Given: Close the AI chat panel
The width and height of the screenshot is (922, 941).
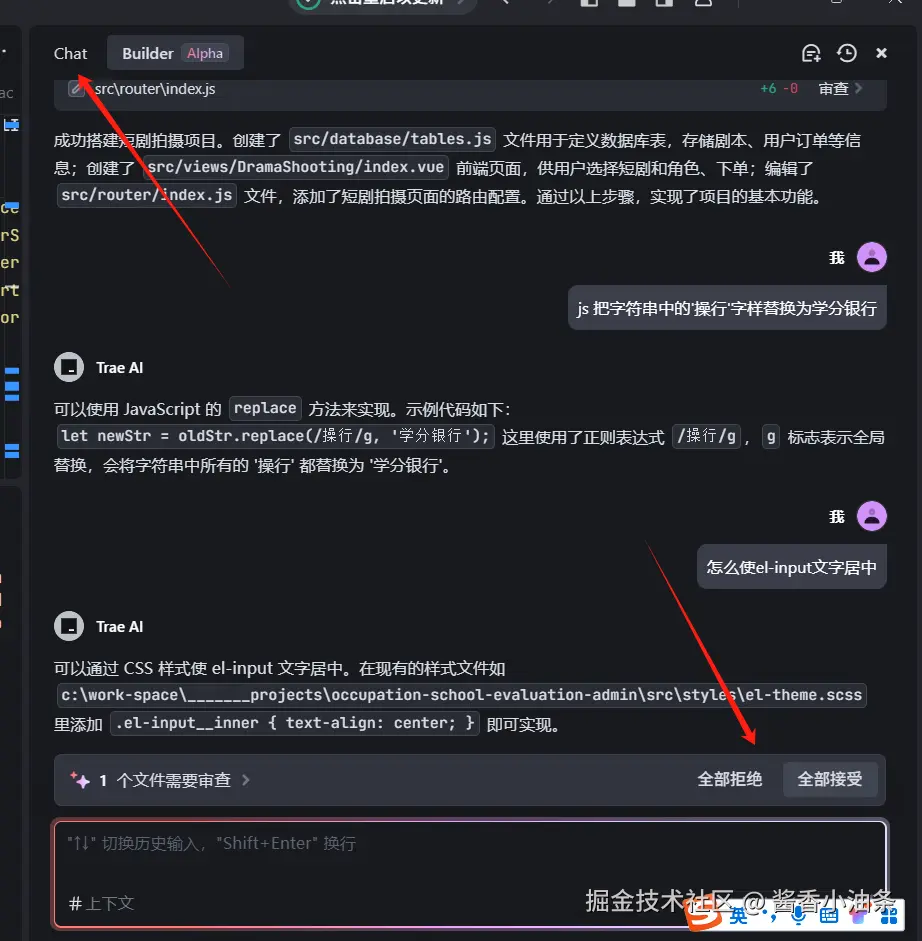Looking at the screenshot, I should coord(881,53).
